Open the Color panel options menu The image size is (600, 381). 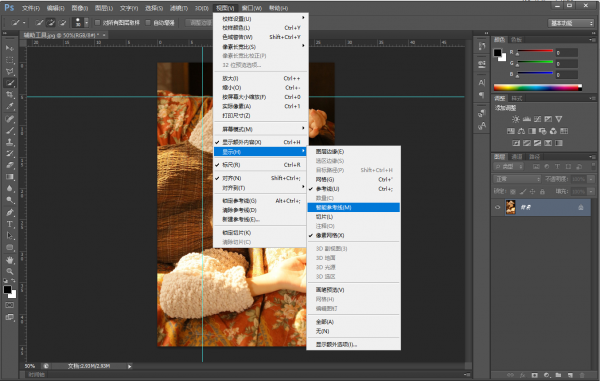[592, 39]
